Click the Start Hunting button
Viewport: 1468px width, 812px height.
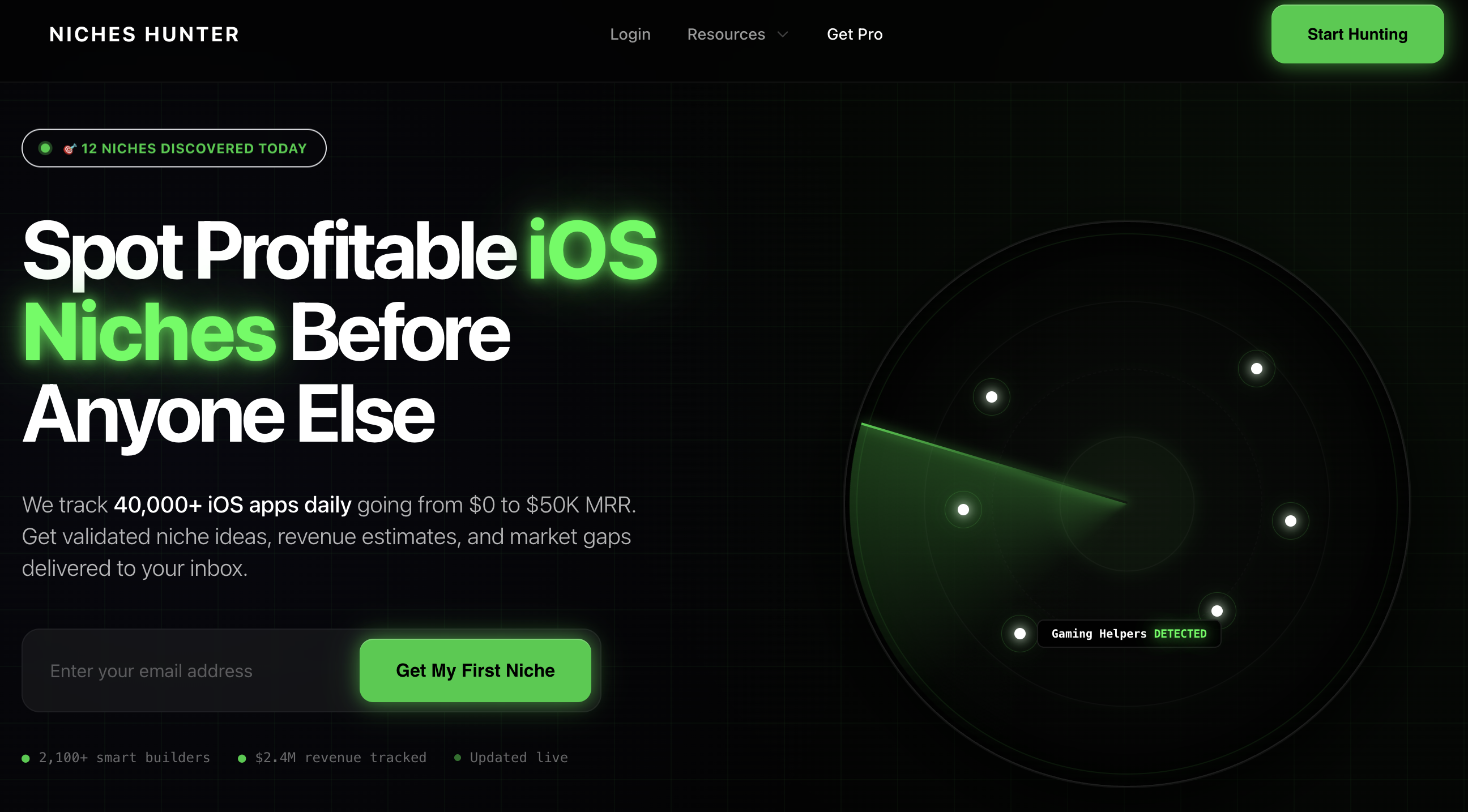tap(1357, 34)
